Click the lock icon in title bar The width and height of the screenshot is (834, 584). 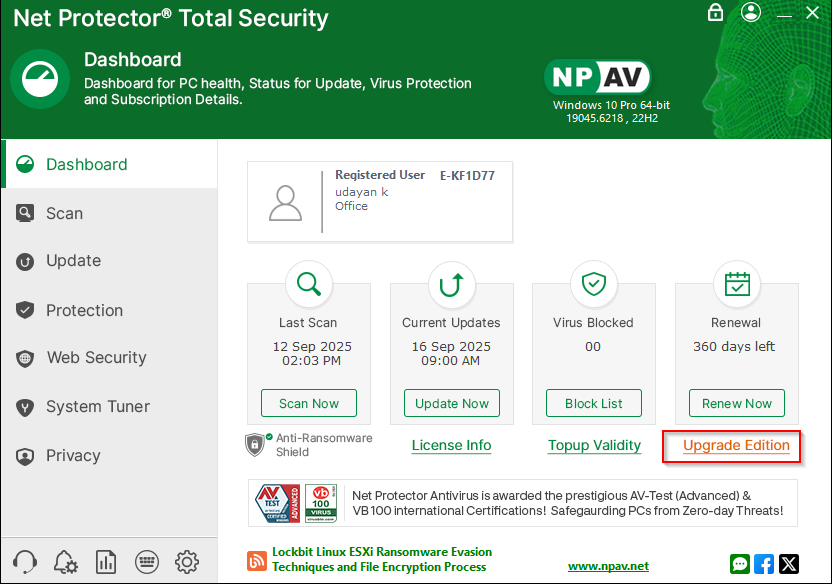click(x=715, y=12)
